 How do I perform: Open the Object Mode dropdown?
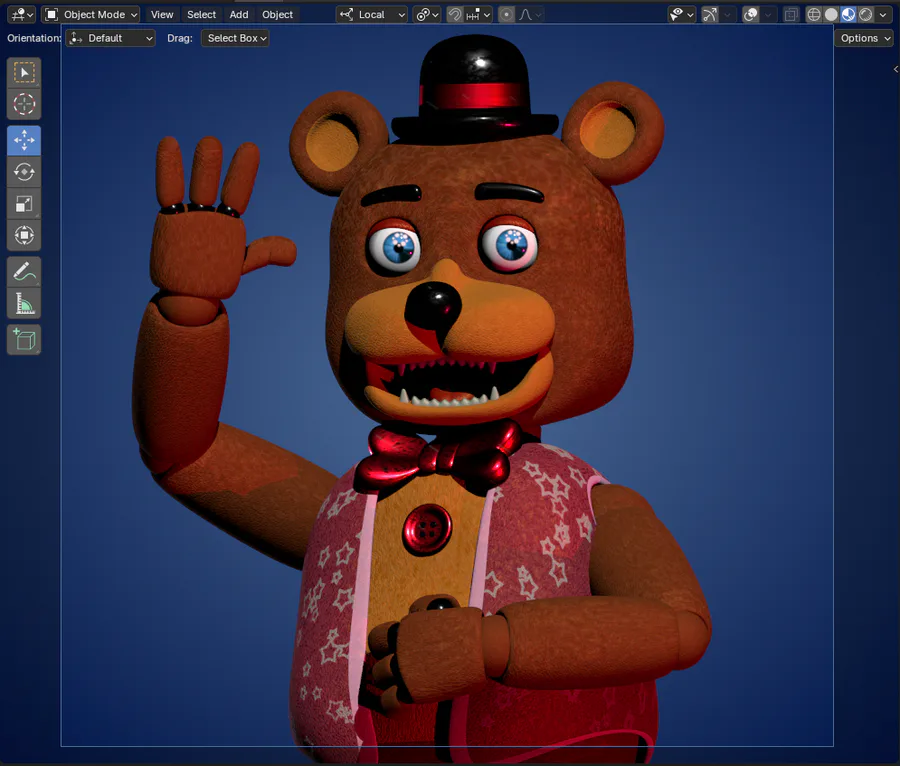[x=91, y=14]
